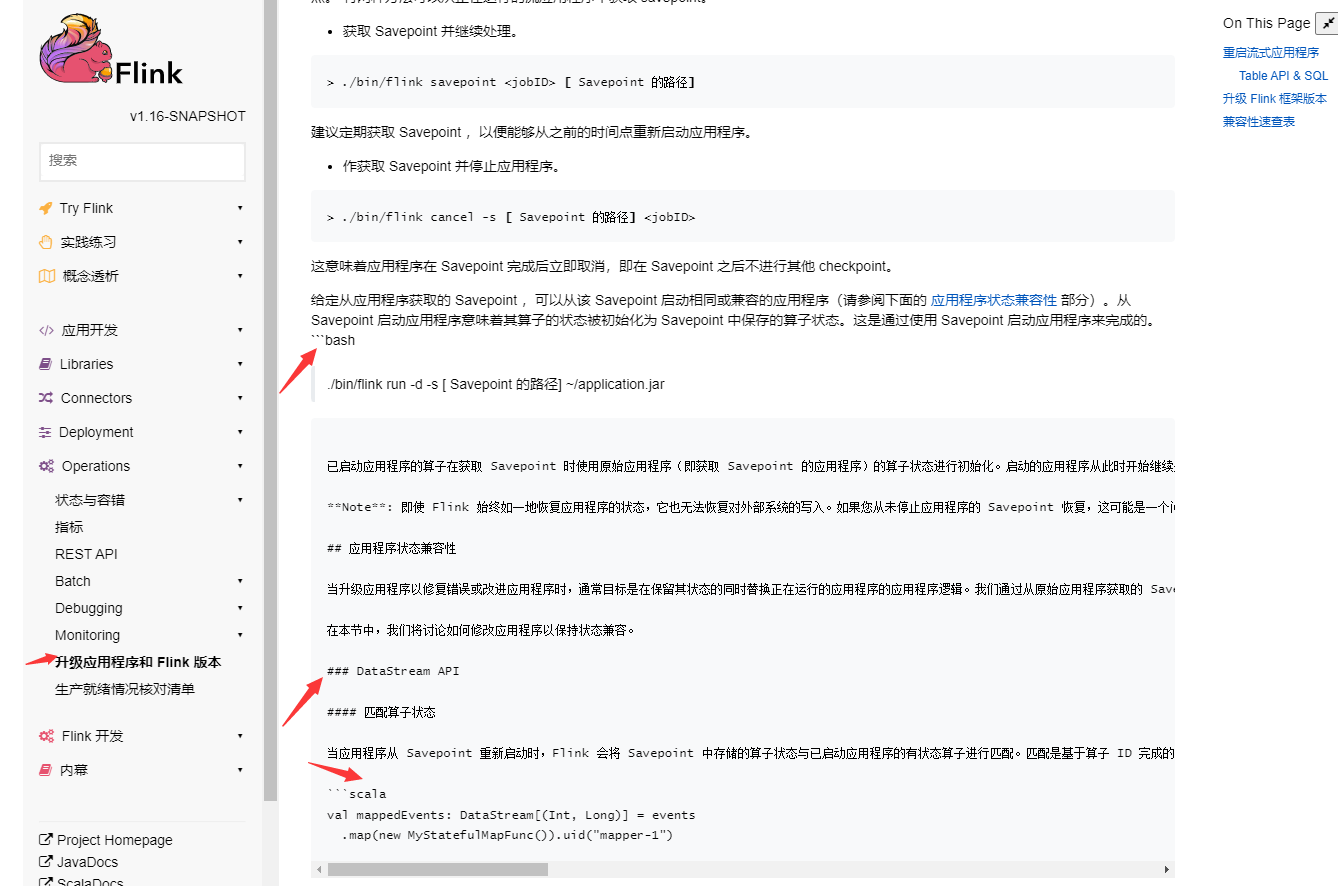Open the 实践练习 menu item
Image resolution: width=1338 pixels, height=886 pixels.
coord(88,242)
